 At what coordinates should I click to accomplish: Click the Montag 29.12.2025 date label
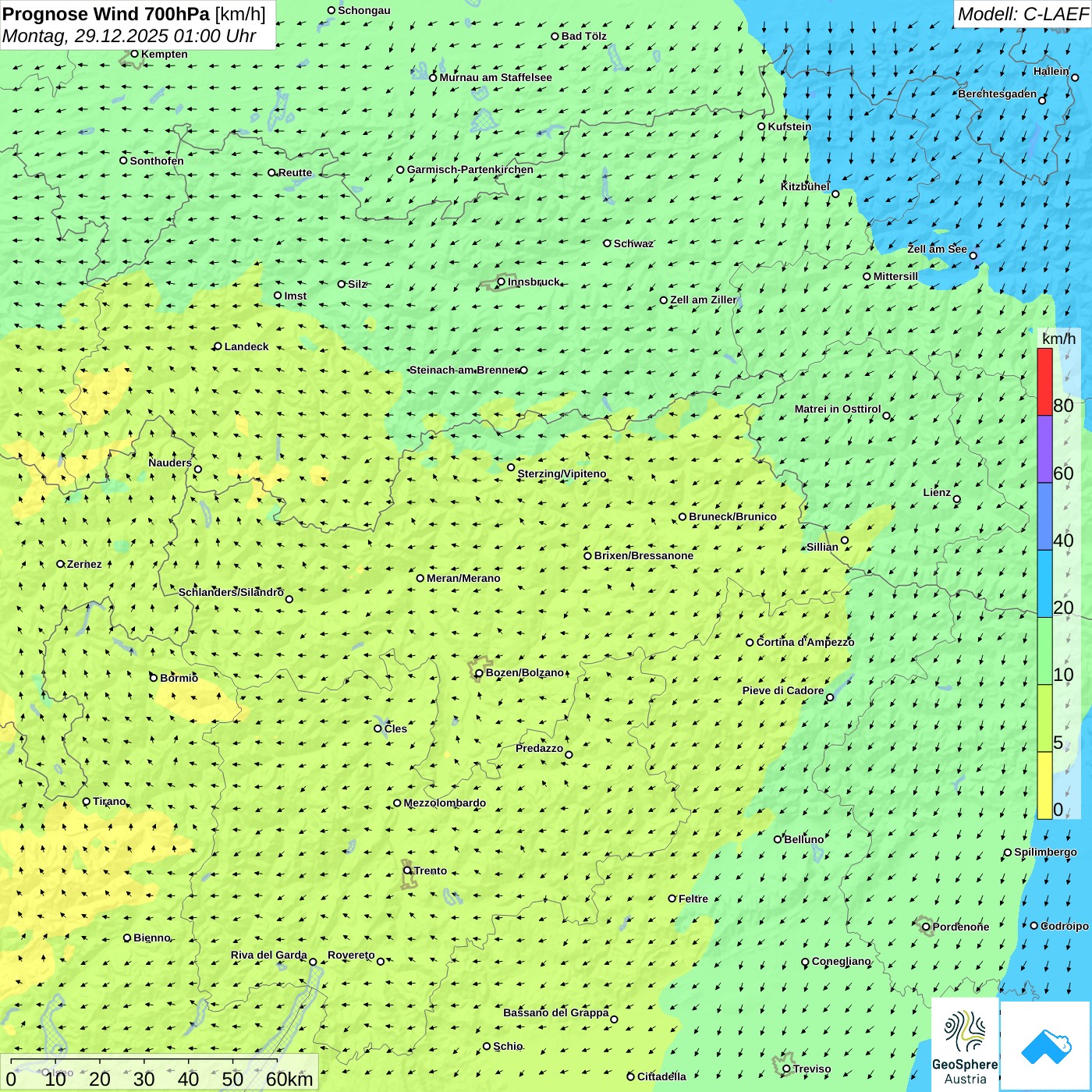[x=129, y=36]
